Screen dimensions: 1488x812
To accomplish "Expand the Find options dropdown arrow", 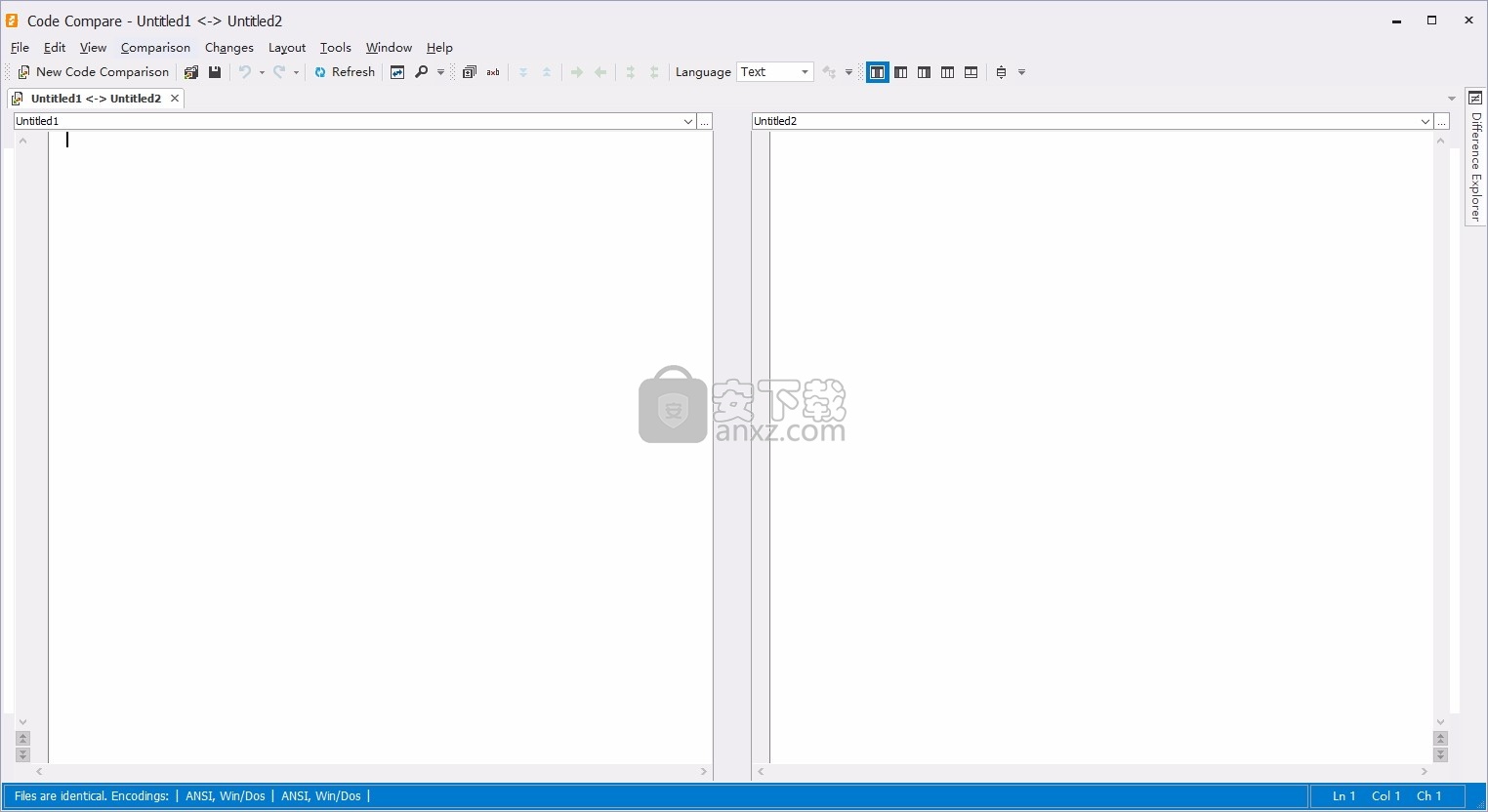I will click(440, 72).
